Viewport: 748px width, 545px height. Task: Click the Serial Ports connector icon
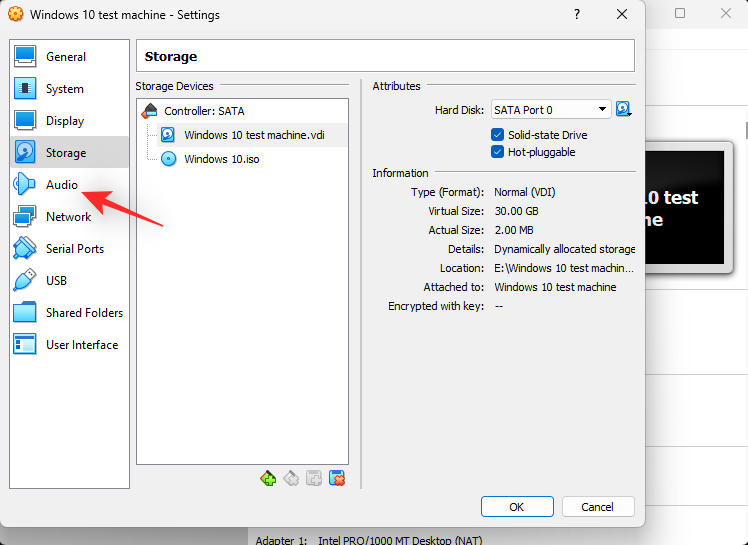(x=25, y=249)
